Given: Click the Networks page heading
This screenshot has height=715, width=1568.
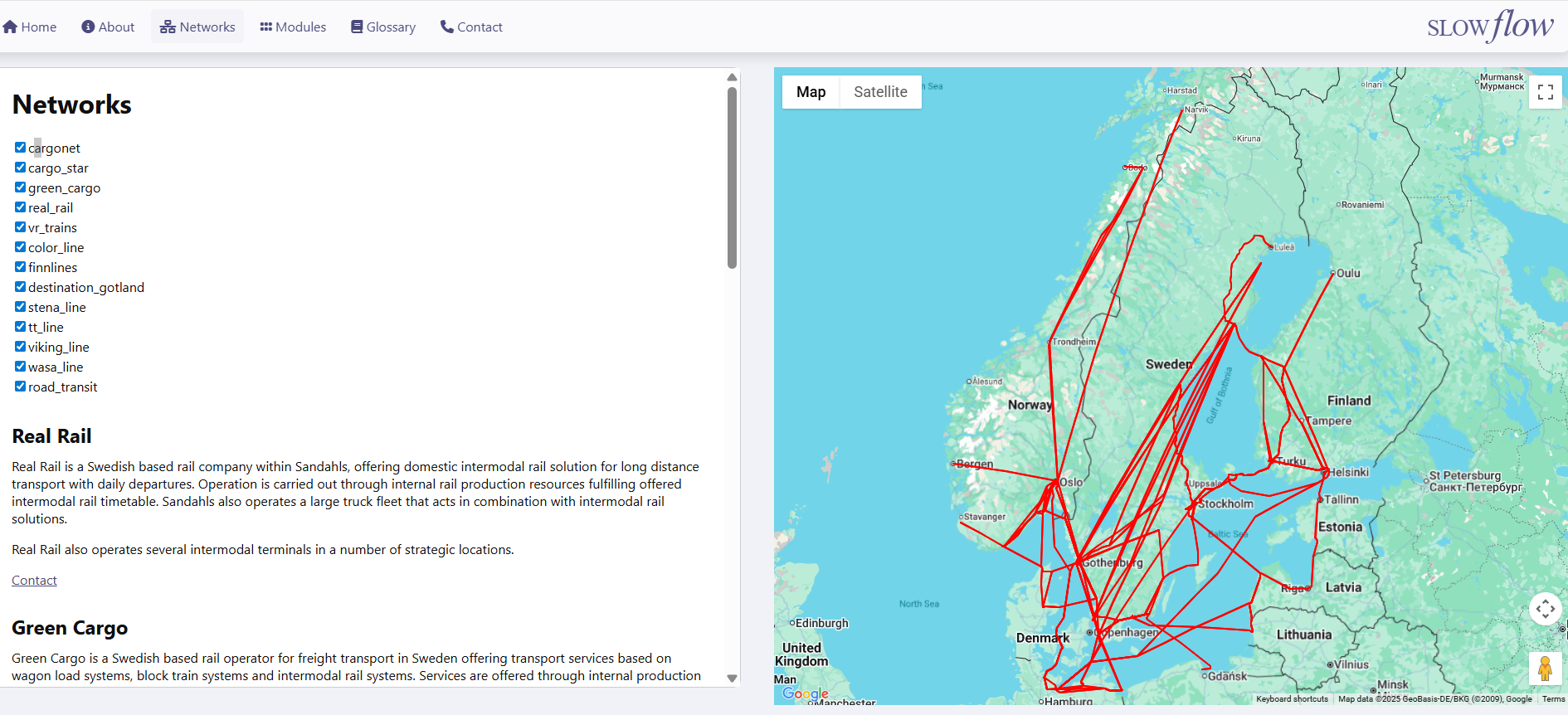Looking at the screenshot, I should [x=72, y=105].
